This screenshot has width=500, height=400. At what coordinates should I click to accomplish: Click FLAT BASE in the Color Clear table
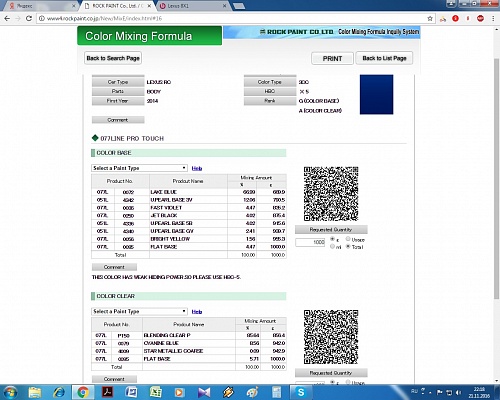[x=157, y=359]
